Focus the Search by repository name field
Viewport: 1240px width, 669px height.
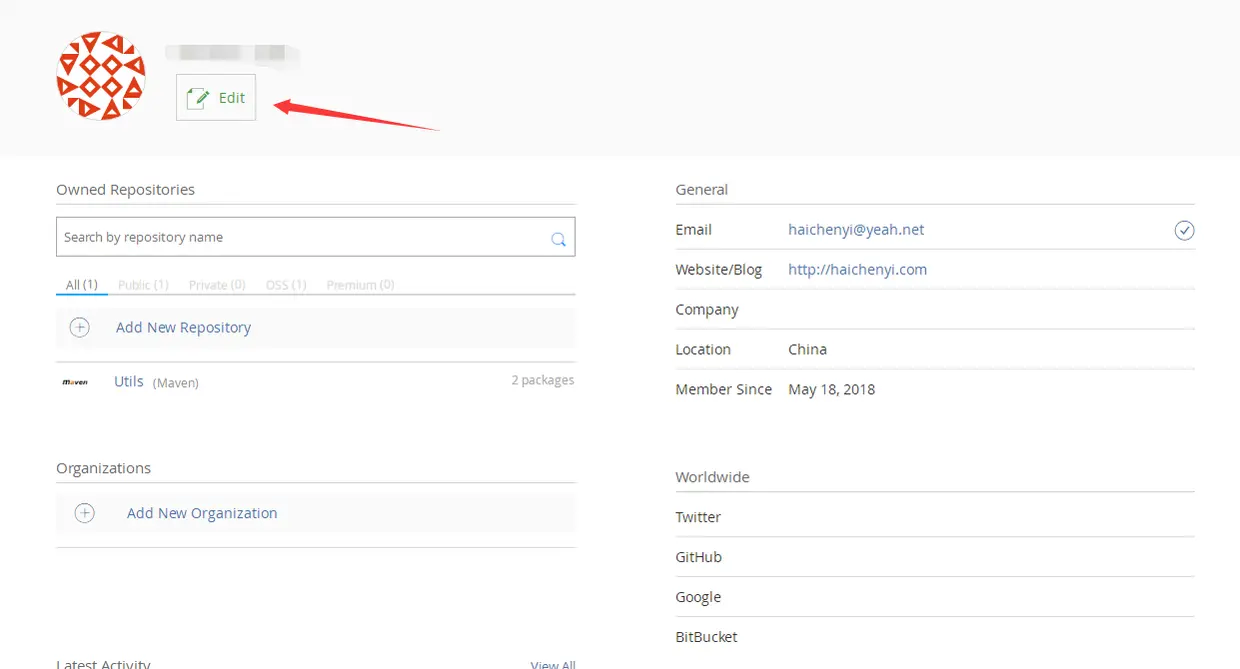pos(315,237)
